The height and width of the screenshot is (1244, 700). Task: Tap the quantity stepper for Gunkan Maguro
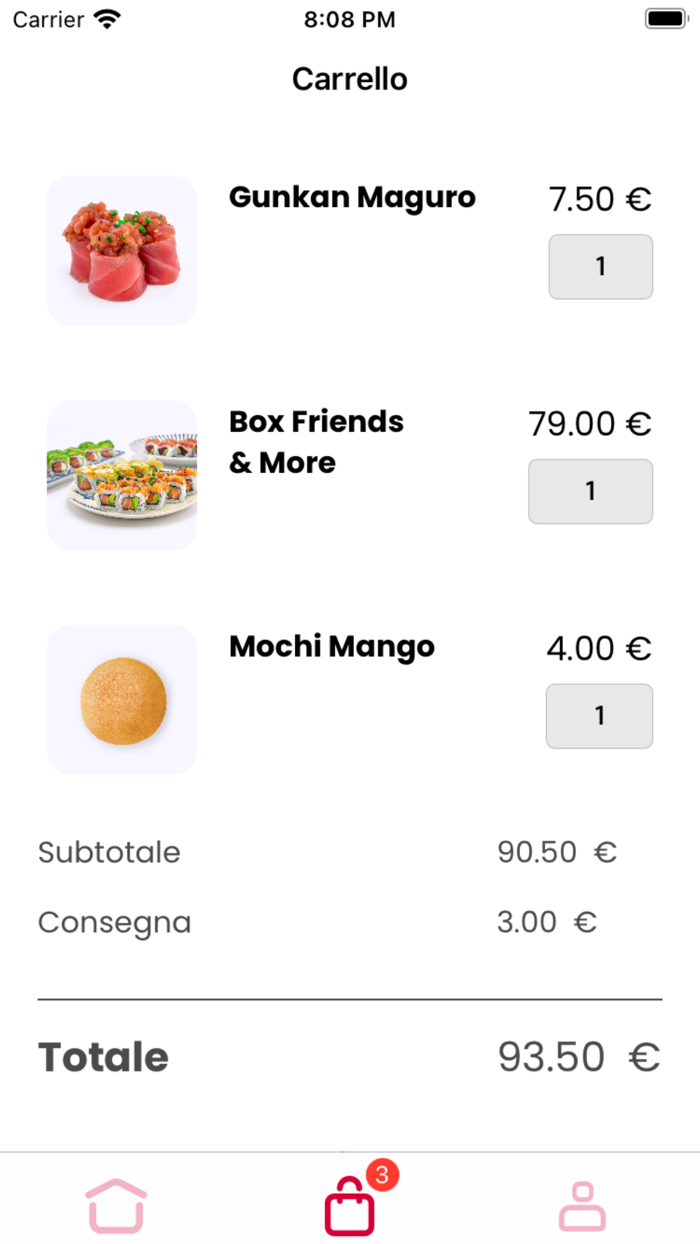pos(600,267)
